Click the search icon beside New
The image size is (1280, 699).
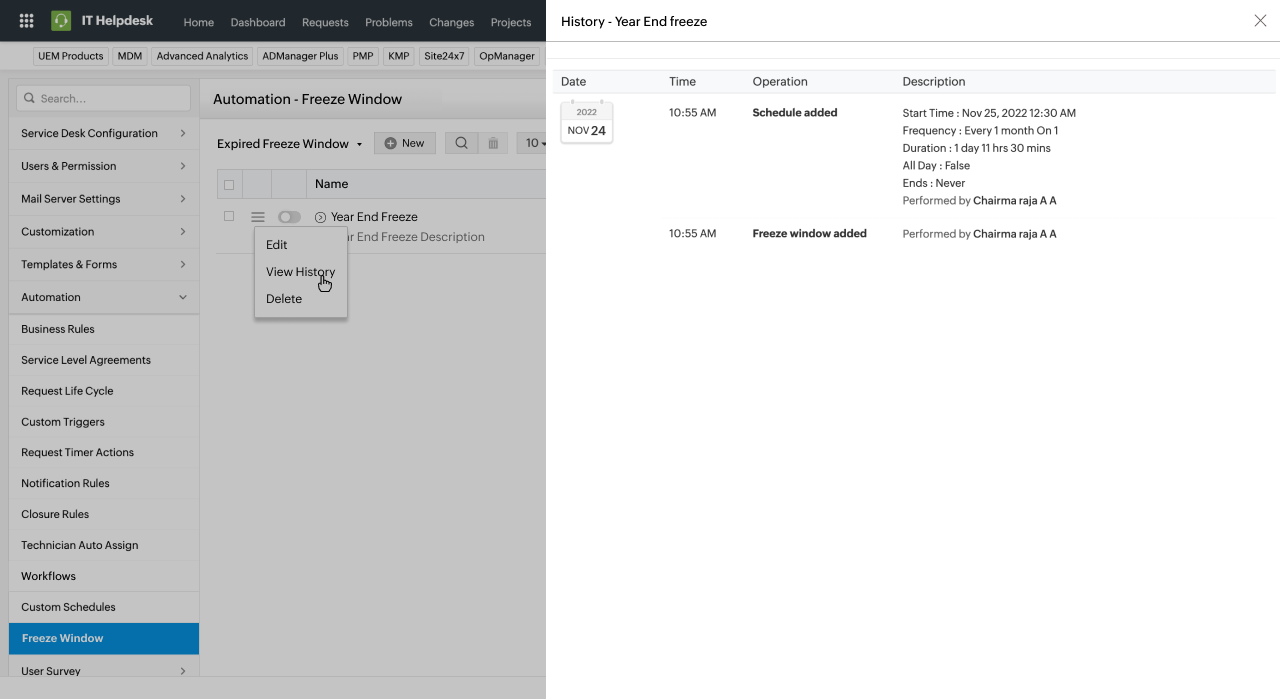coord(461,143)
